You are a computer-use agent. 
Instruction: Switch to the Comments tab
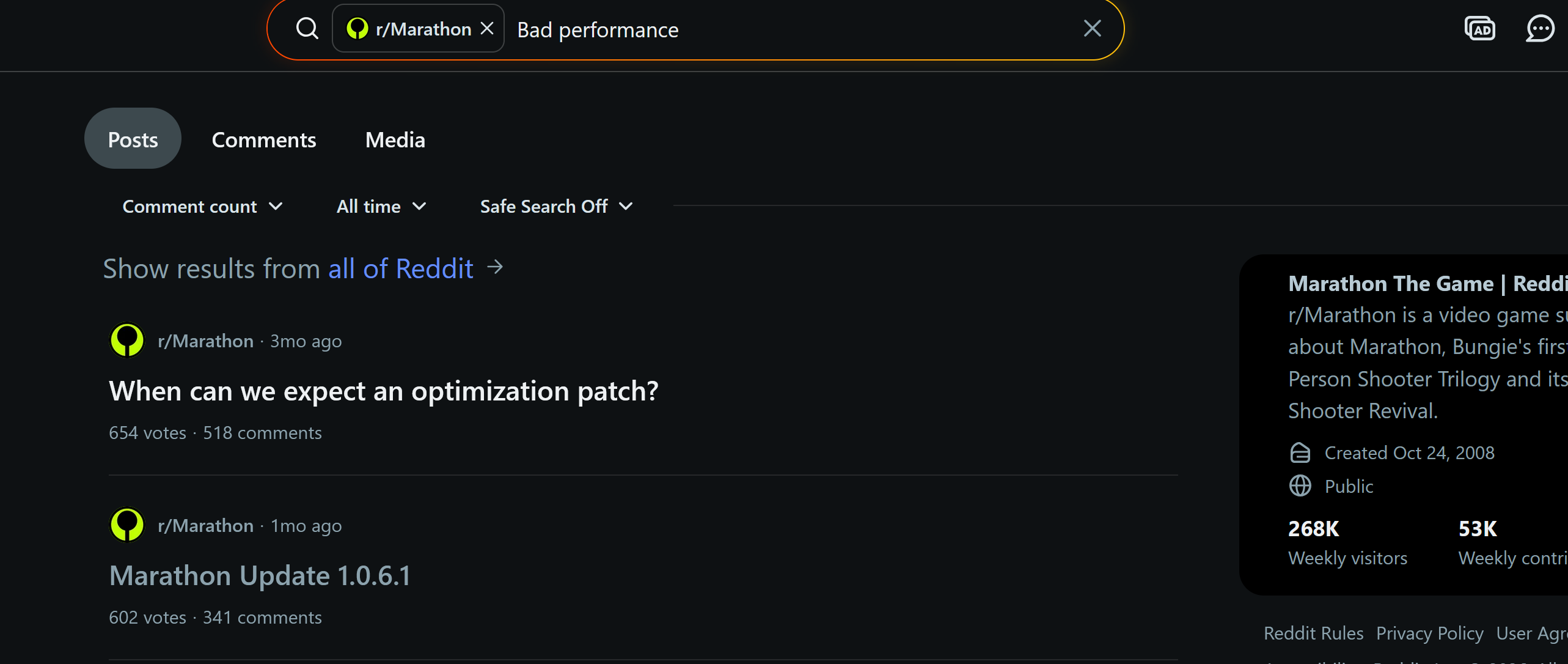pyautogui.click(x=264, y=139)
